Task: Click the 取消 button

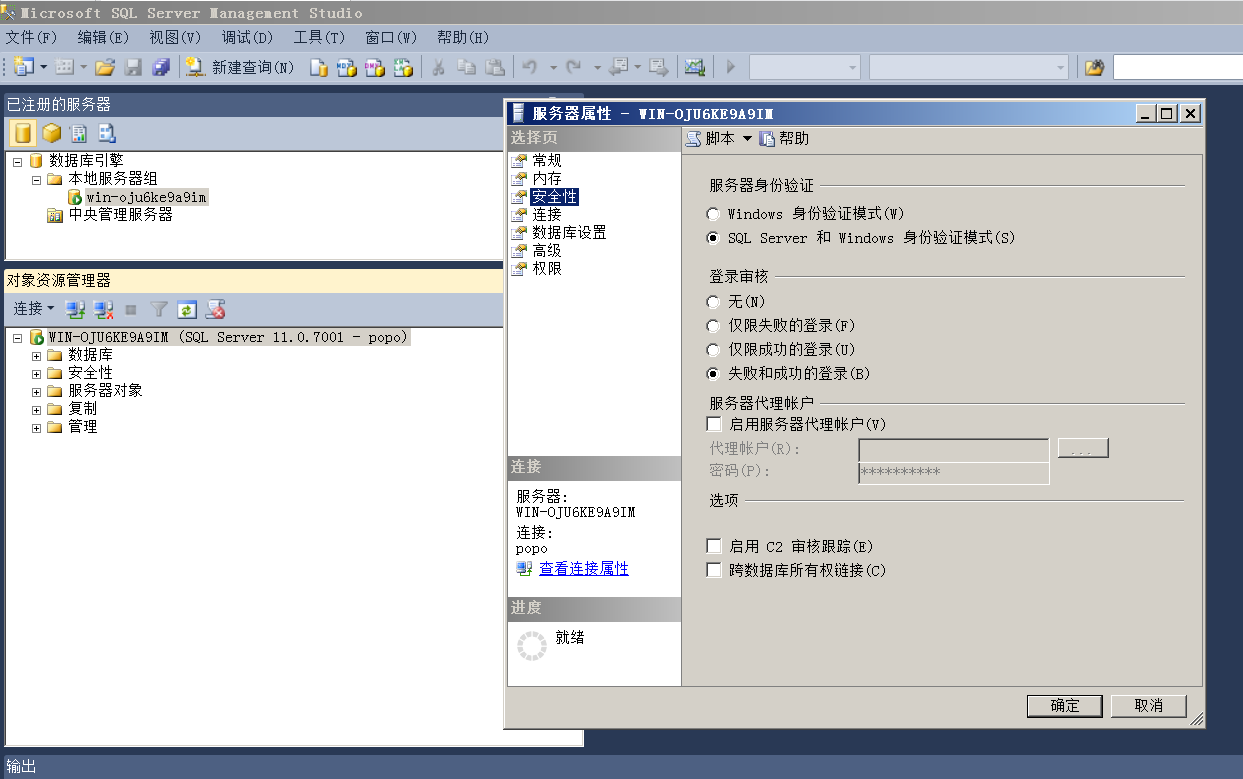Action: click(x=1149, y=706)
